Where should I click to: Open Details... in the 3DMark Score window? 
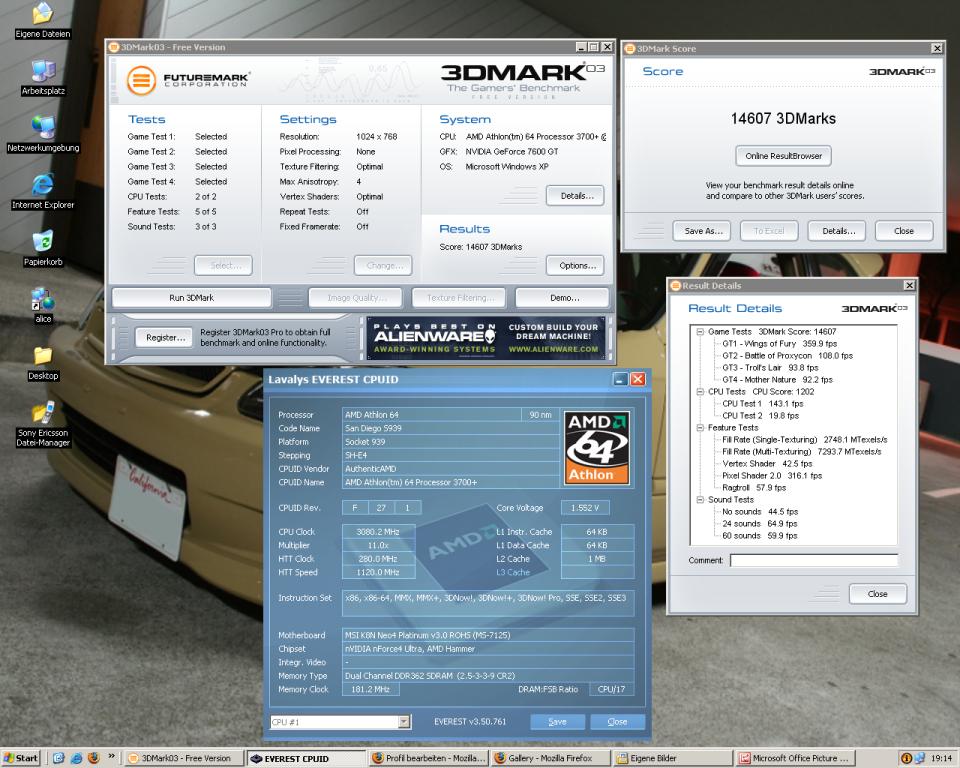click(837, 231)
